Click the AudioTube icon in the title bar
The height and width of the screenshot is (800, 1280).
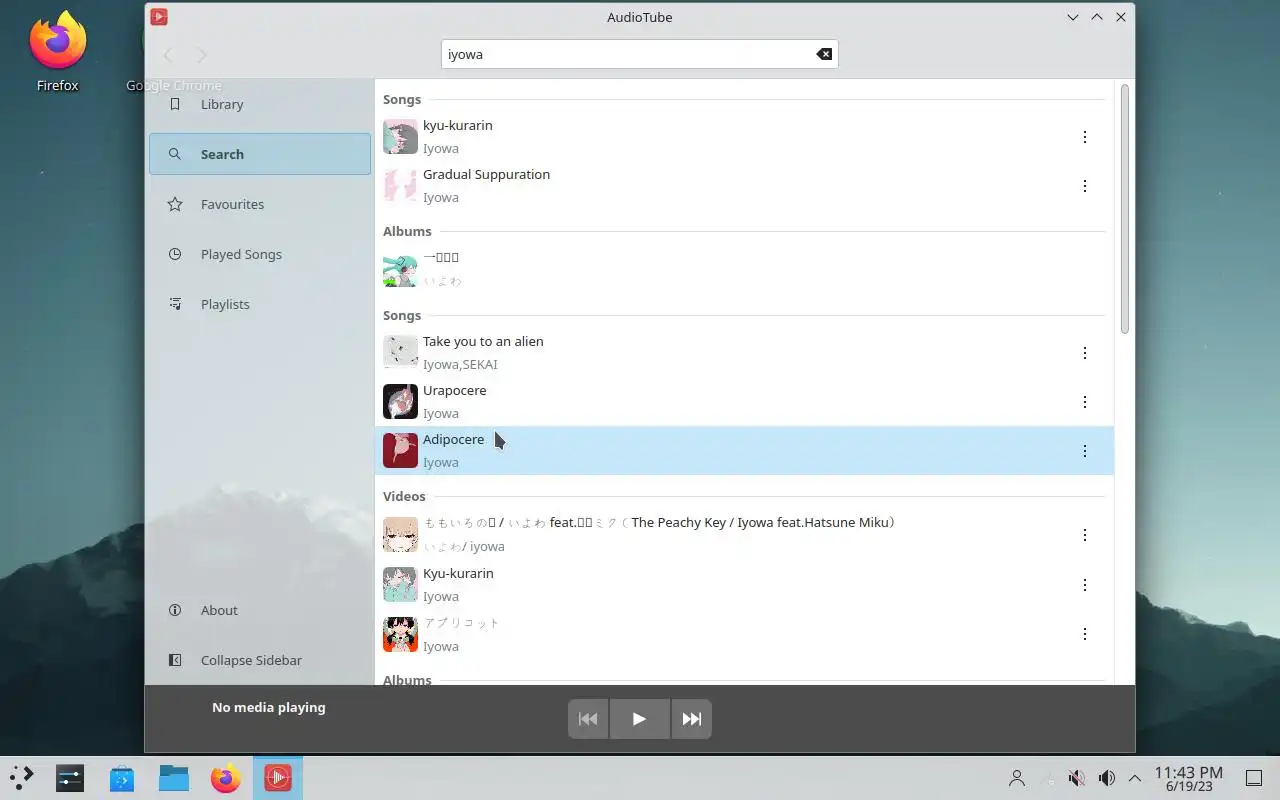[x=159, y=17]
